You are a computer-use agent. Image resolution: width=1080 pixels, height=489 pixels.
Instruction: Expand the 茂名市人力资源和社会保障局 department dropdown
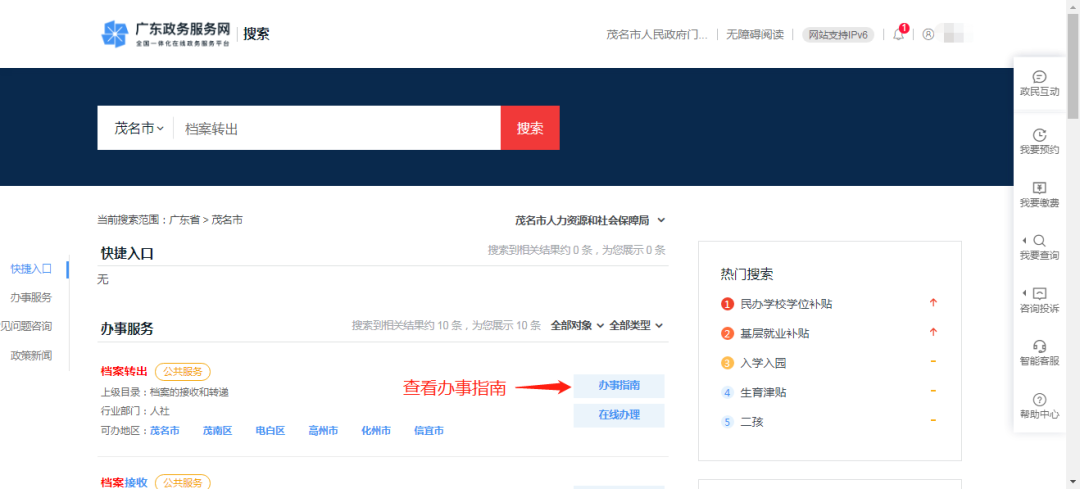tap(589, 220)
